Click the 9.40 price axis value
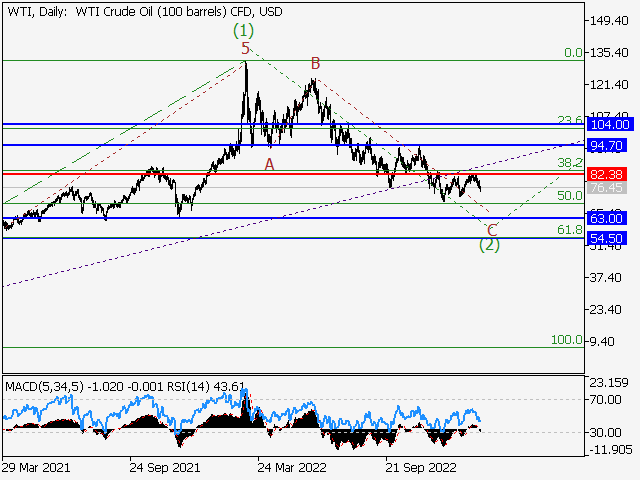The width and height of the screenshot is (640, 480). [x=602, y=341]
